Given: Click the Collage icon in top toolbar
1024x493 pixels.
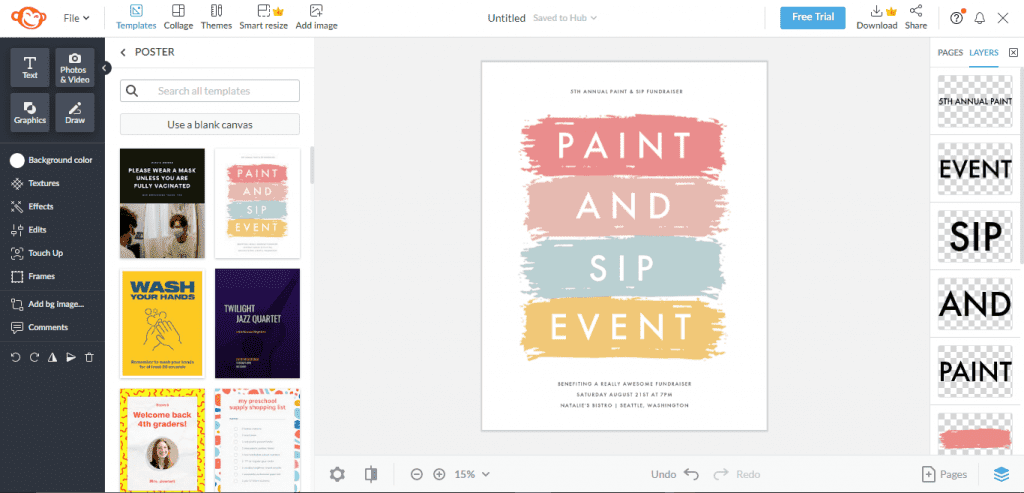Looking at the screenshot, I should [178, 17].
